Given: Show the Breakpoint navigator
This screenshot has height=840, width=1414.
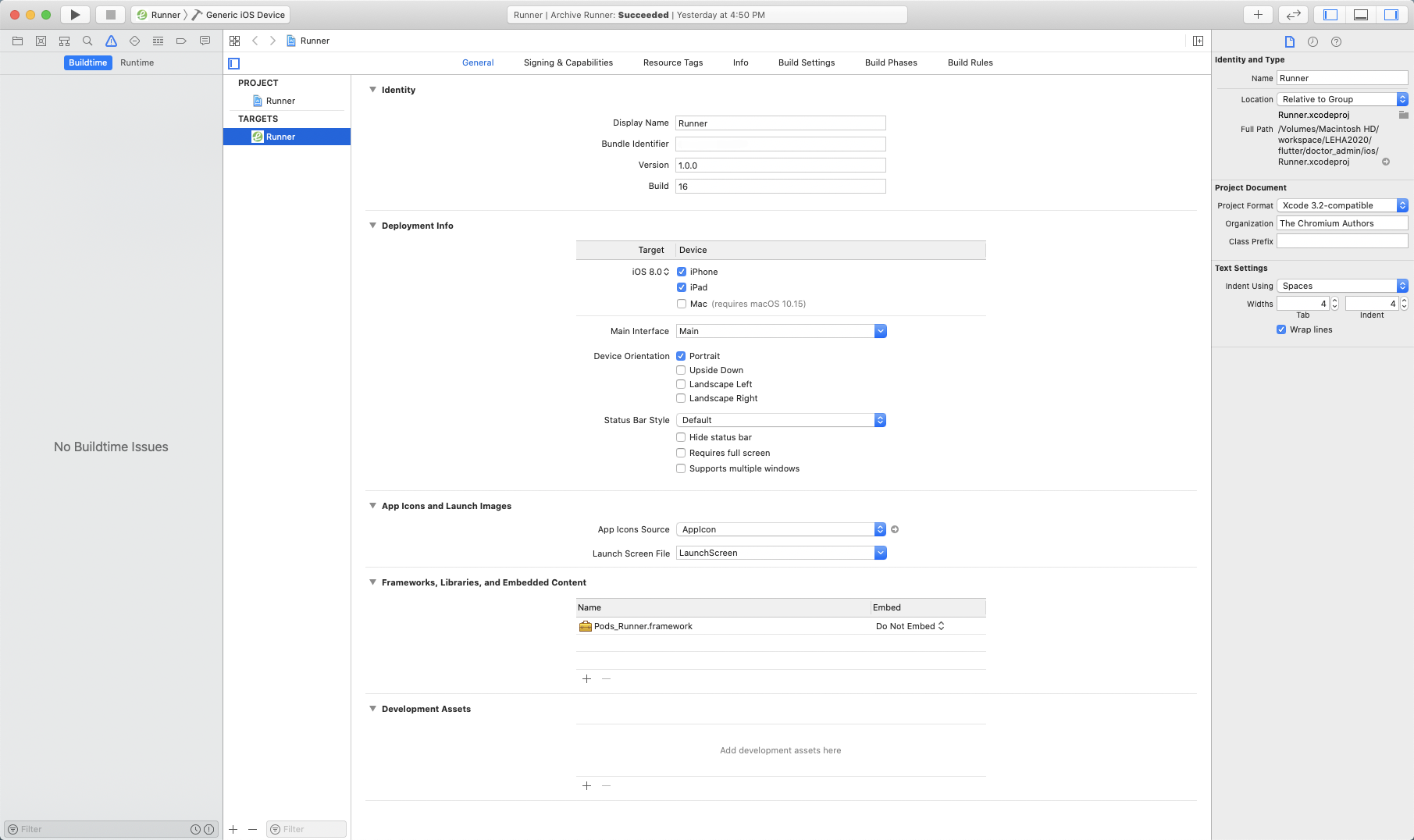Looking at the screenshot, I should point(181,41).
